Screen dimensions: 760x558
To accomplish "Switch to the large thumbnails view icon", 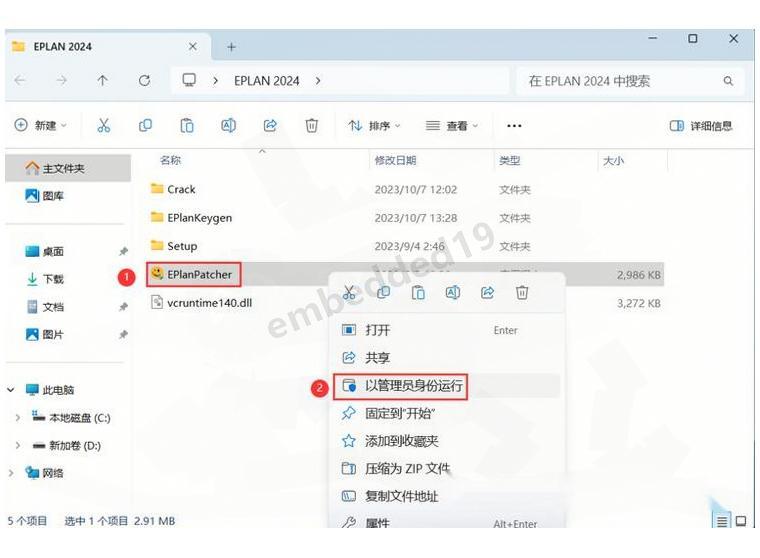I will (741, 521).
